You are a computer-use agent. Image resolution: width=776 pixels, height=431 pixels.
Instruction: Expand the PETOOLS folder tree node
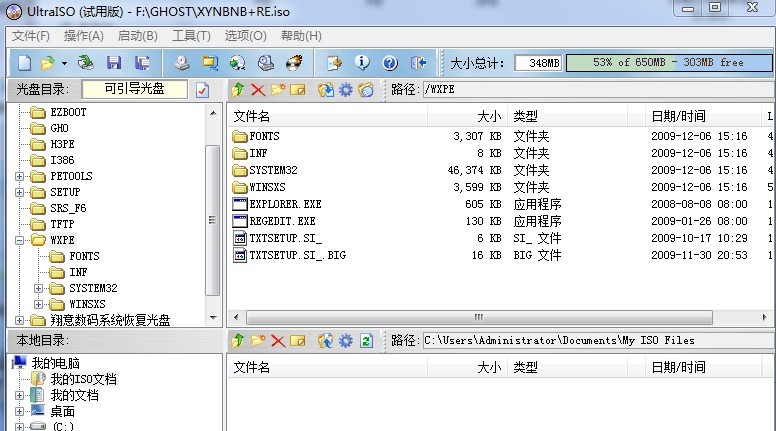(19, 176)
